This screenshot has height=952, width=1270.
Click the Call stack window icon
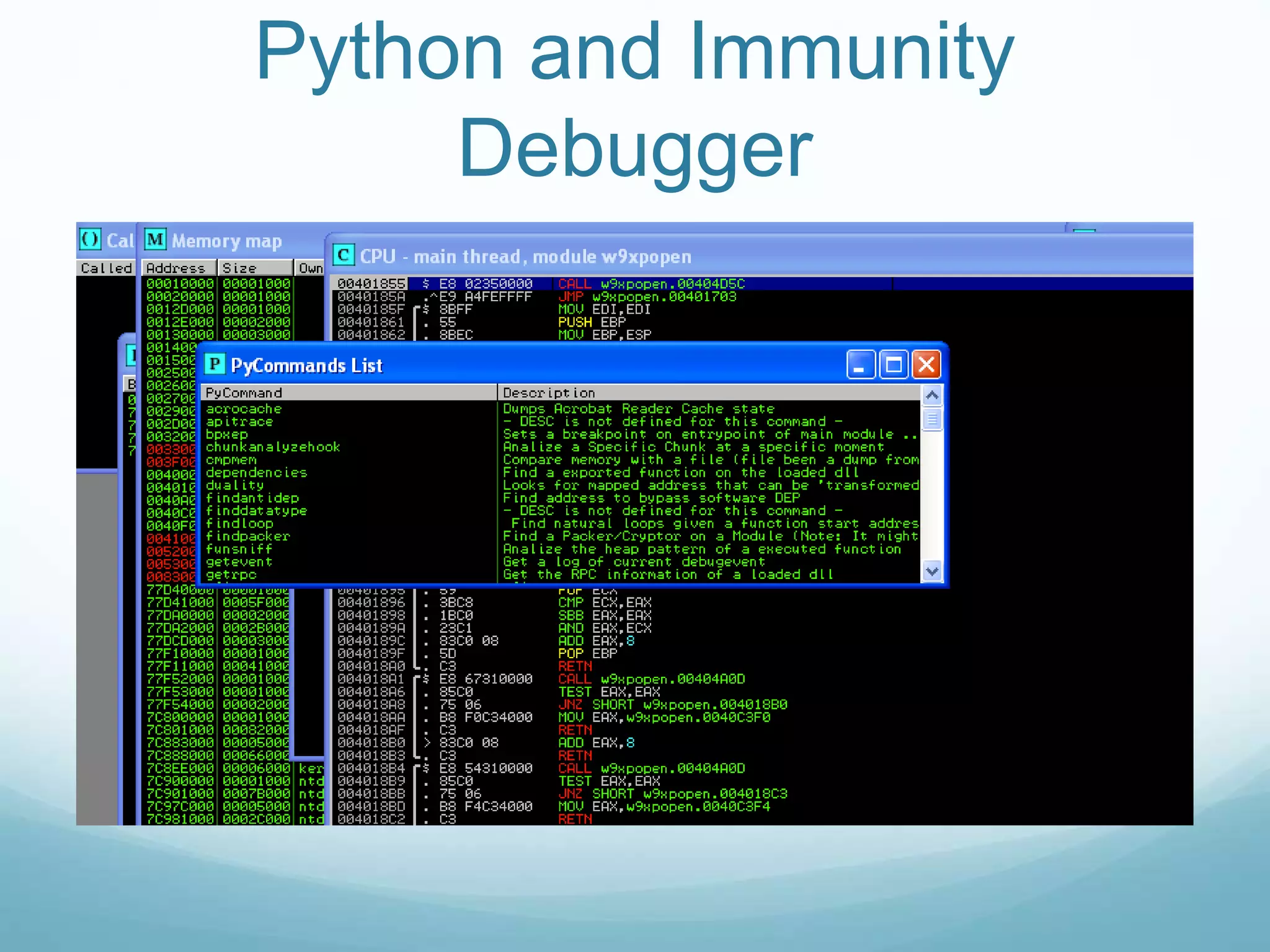[x=91, y=239]
